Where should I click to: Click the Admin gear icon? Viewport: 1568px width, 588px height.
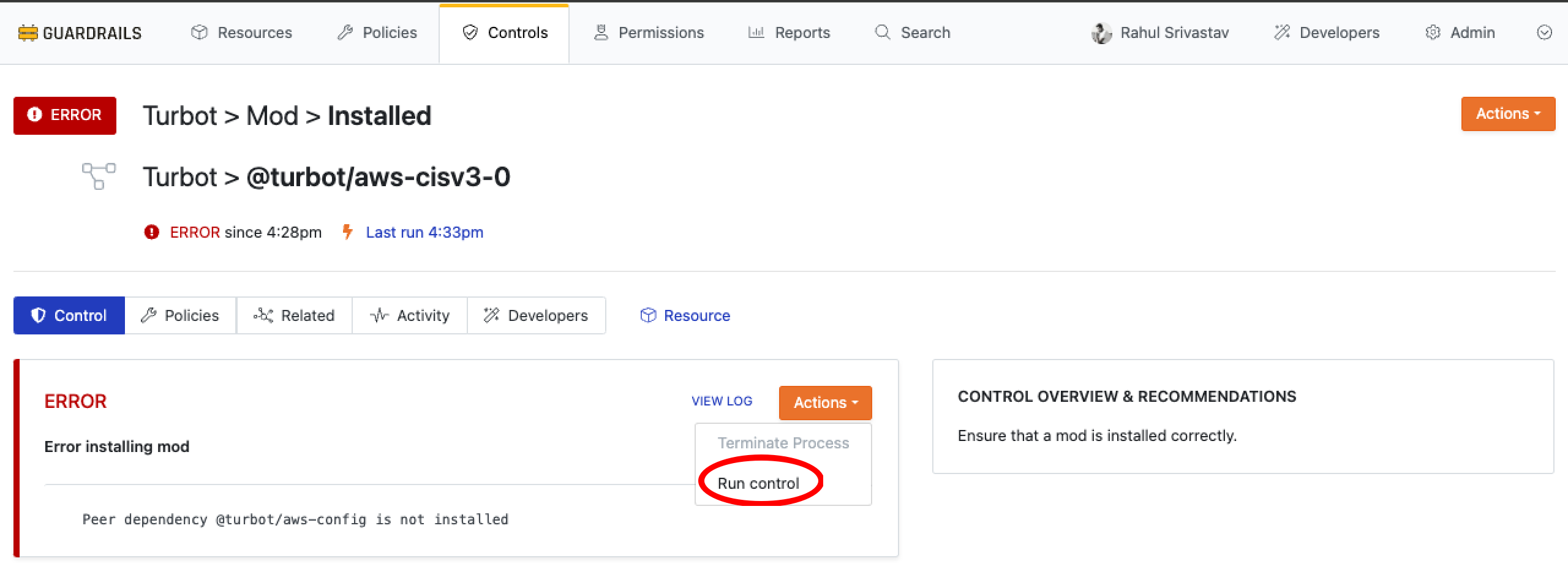(x=1433, y=33)
